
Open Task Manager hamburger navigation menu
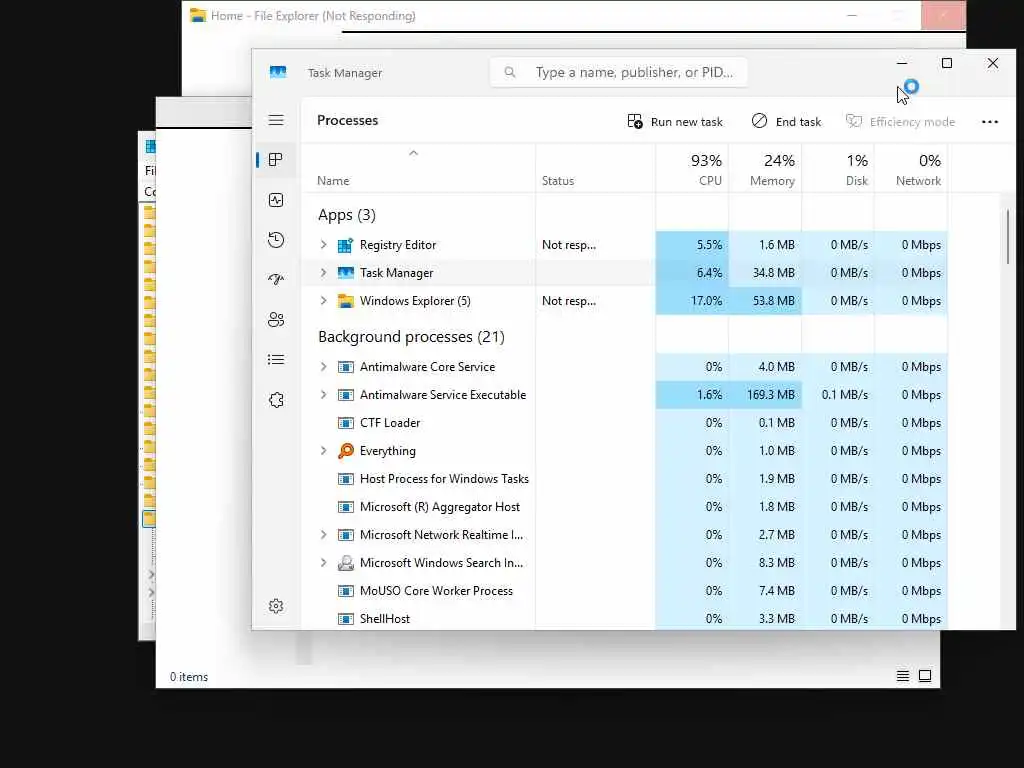point(276,120)
